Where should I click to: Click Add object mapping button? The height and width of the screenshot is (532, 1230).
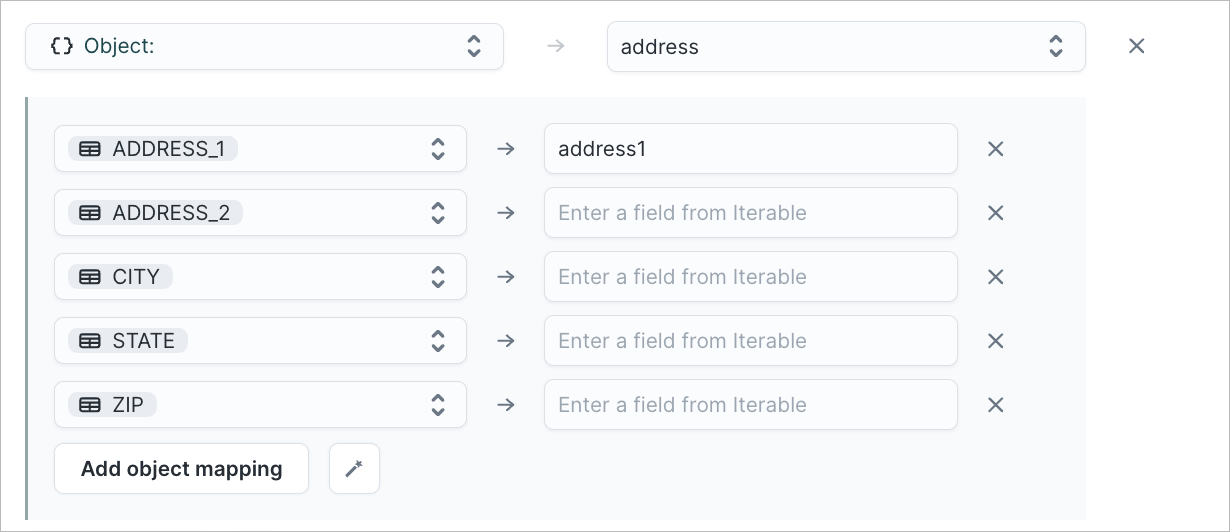click(x=181, y=468)
